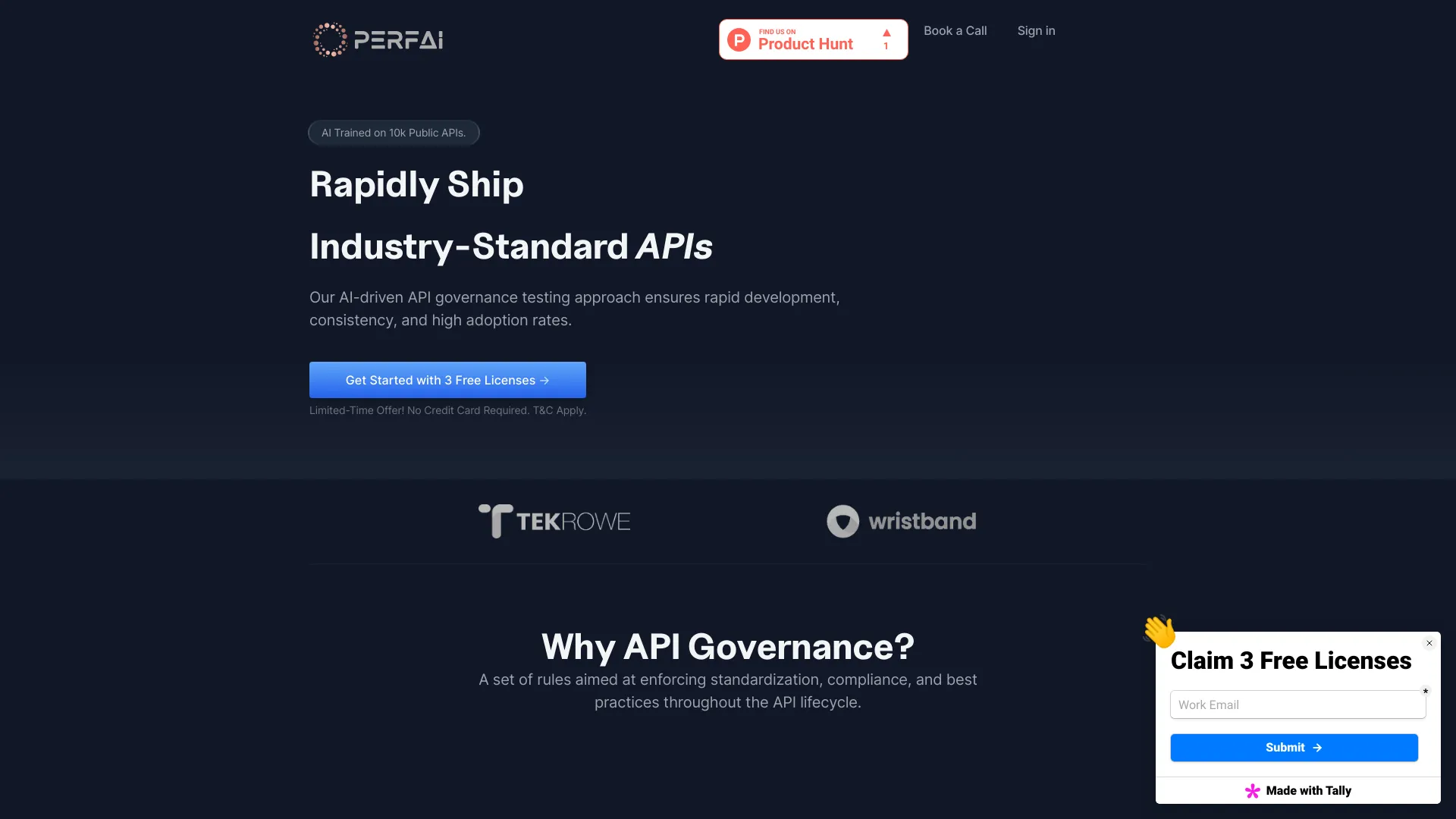
Task: Click the Work Email input field
Action: (1294, 704)
